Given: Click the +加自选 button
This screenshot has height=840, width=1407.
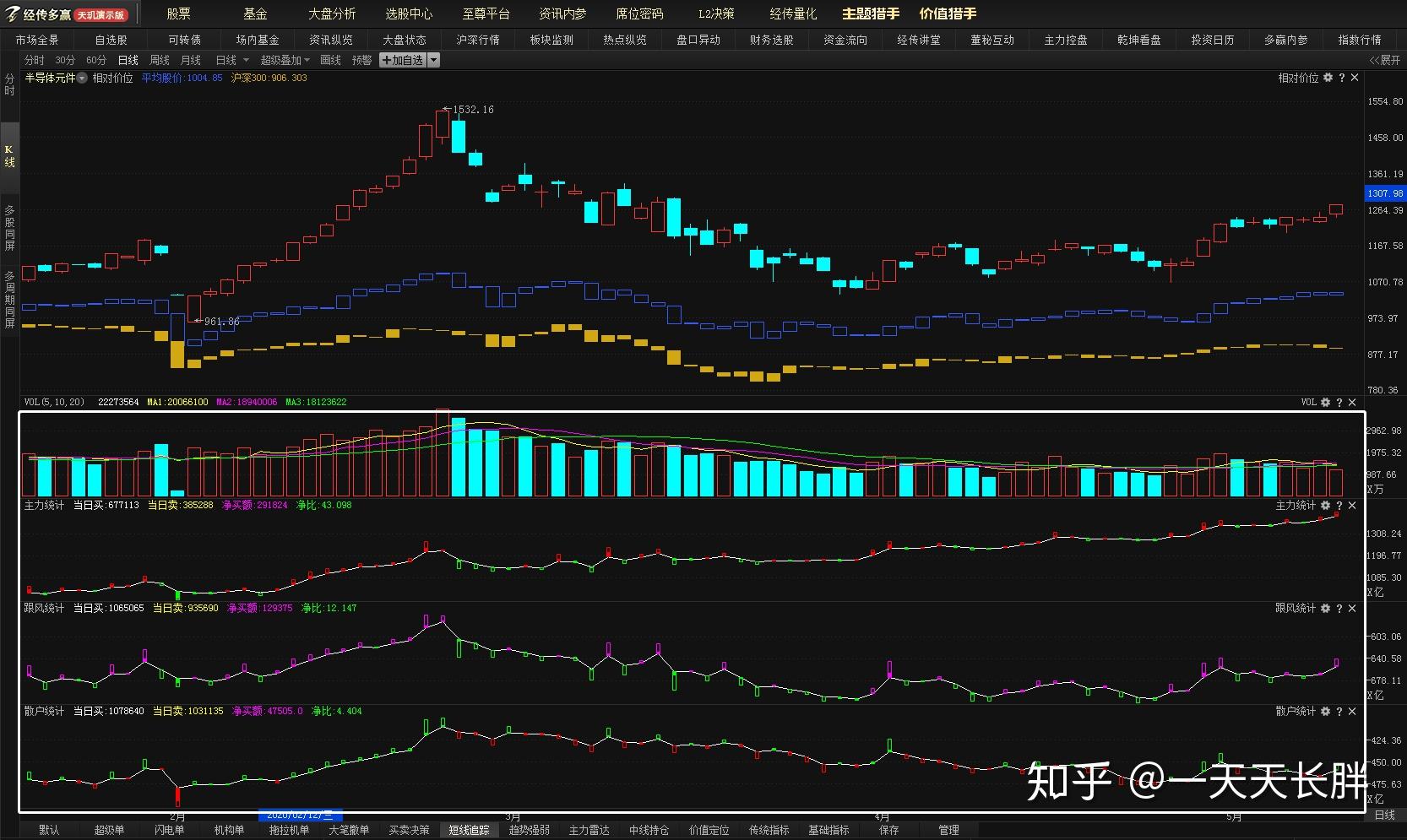Looking at the screenshot, I should pyautogui.click(x=403, y=60).
